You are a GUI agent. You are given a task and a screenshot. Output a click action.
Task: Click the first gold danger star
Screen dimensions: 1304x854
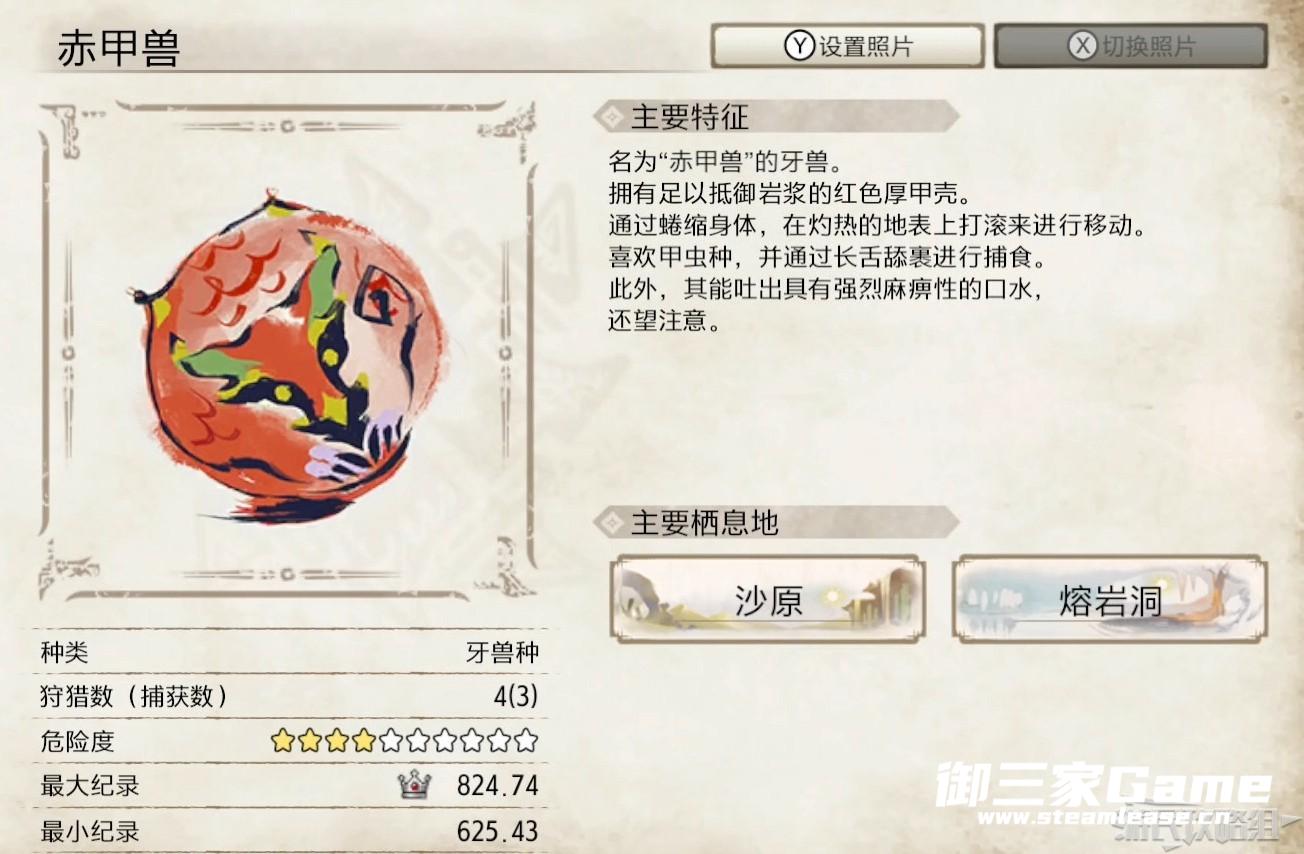(x=283, y=741)
